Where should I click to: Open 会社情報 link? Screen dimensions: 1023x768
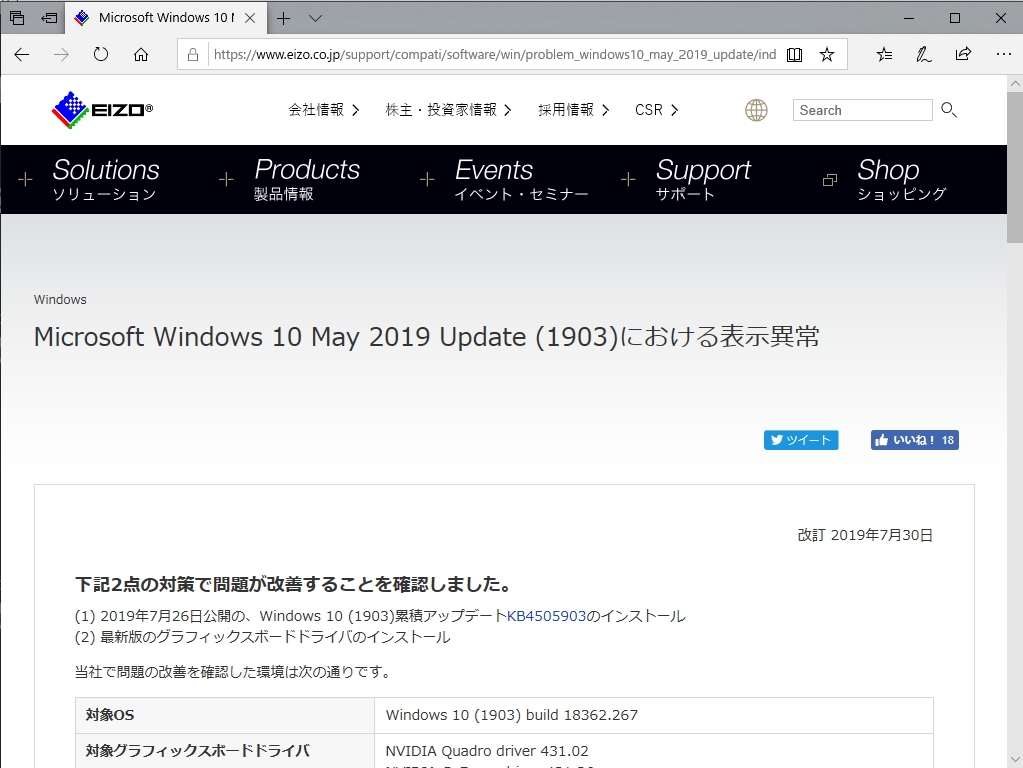[324, 110]
